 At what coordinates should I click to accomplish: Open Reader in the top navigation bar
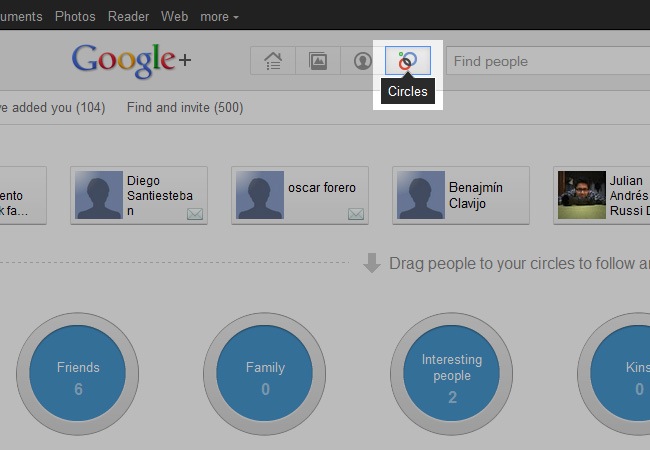pos(128,17)
